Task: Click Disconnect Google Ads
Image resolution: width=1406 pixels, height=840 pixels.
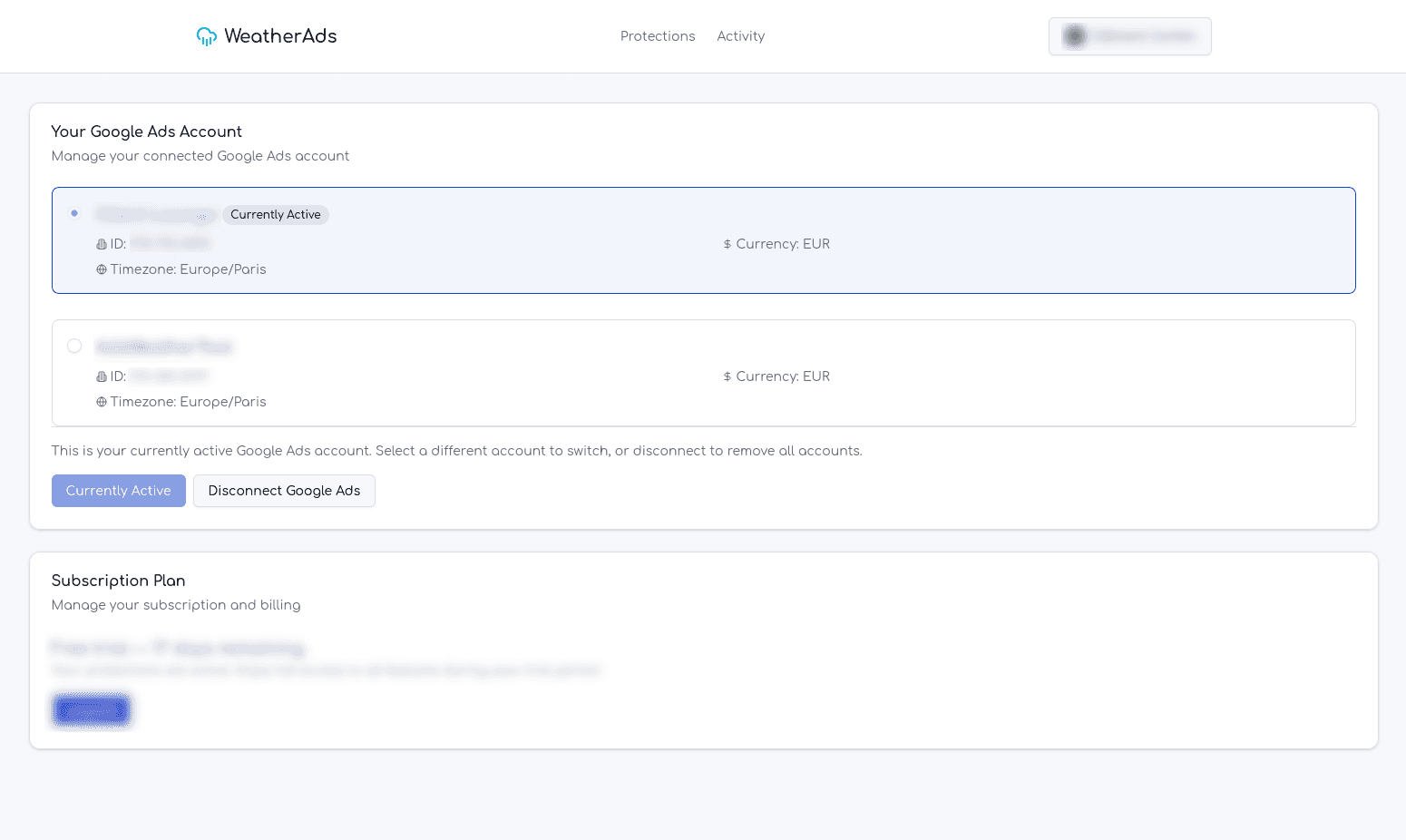Action: 284,490
